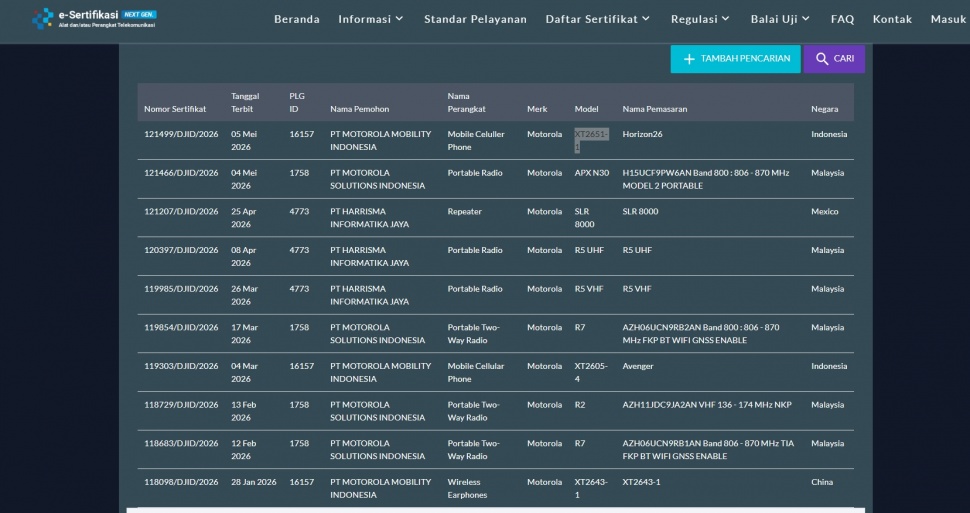Select certificate number 119303/DJID/2026
Viewport: 970px width, 513px height.
coord(181,366)
